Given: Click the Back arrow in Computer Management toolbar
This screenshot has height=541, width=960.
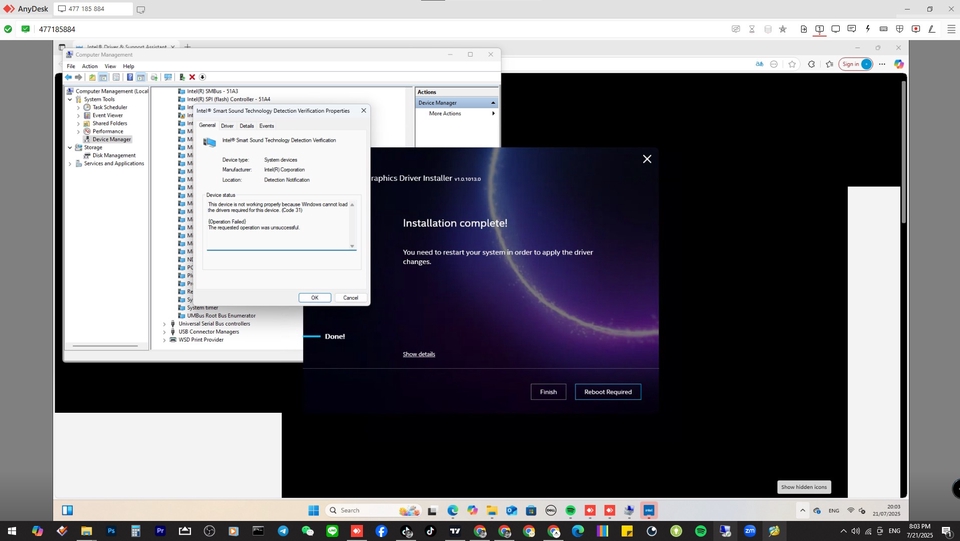Looking at the screenshot, I should 68,77.
